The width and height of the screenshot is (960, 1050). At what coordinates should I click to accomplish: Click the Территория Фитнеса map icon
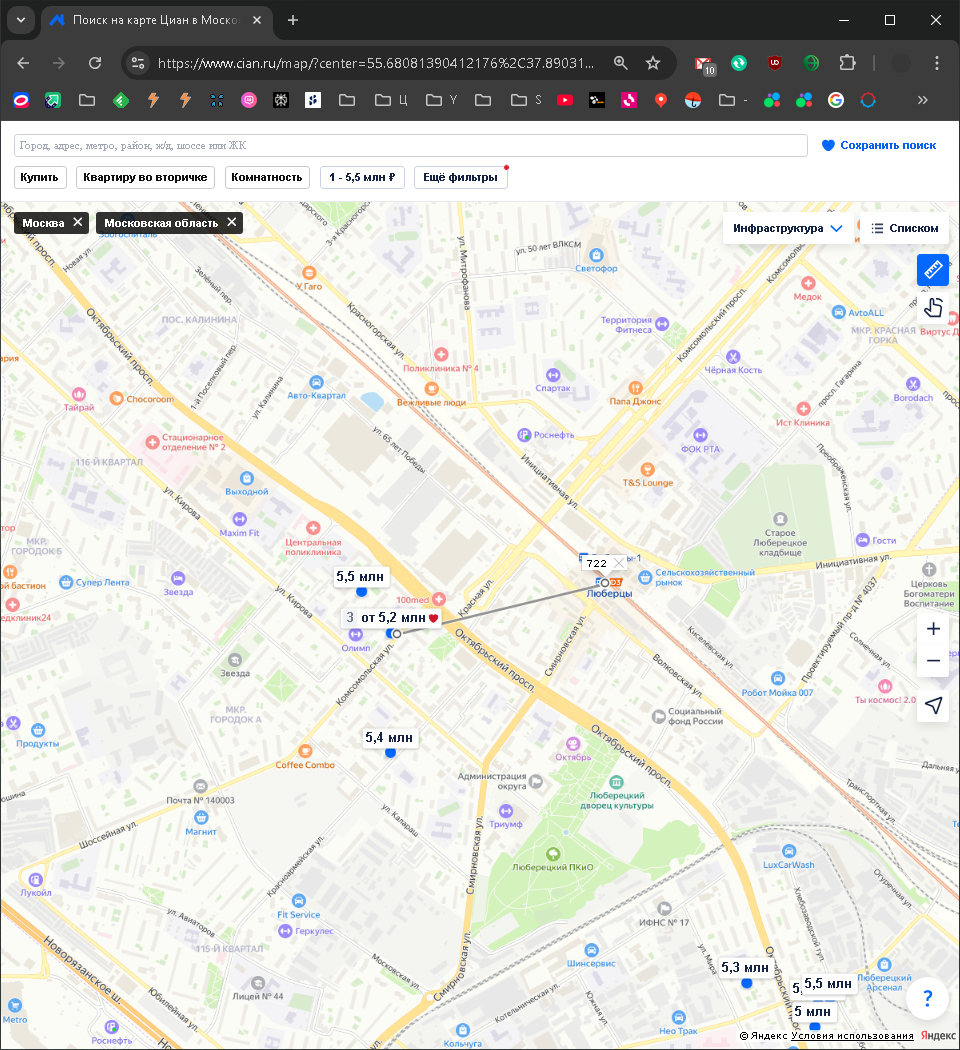tap(662, 324)
